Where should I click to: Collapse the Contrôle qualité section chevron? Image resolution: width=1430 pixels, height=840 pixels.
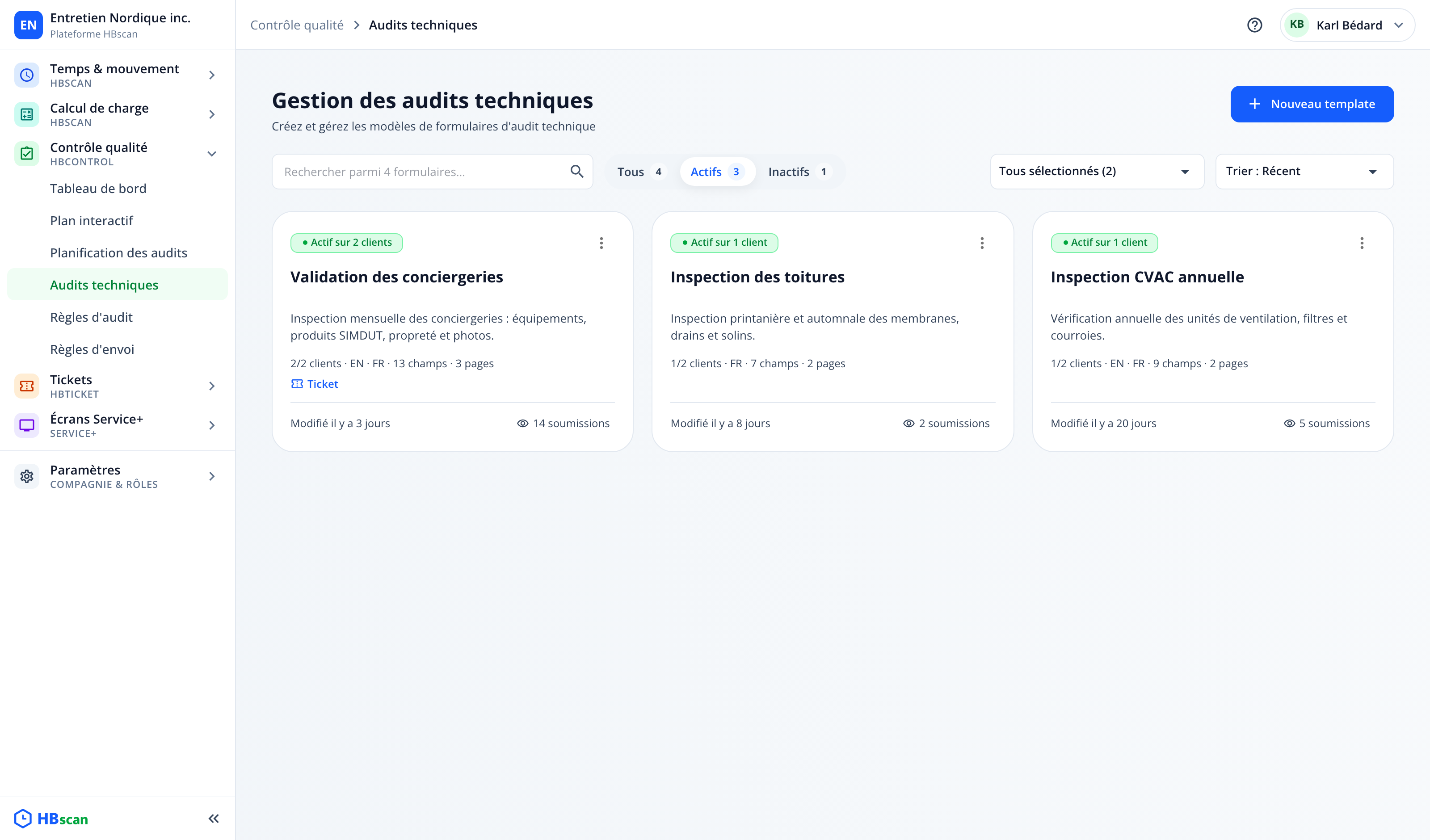[x=212, y=154]
